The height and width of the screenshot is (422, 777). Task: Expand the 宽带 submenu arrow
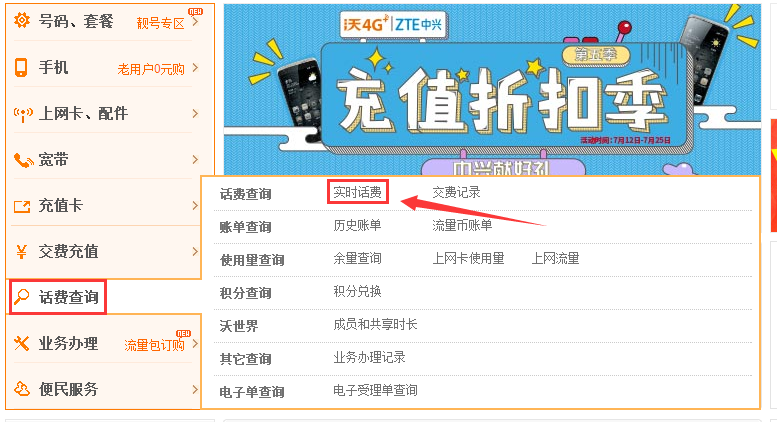click(x=195, y=159)
